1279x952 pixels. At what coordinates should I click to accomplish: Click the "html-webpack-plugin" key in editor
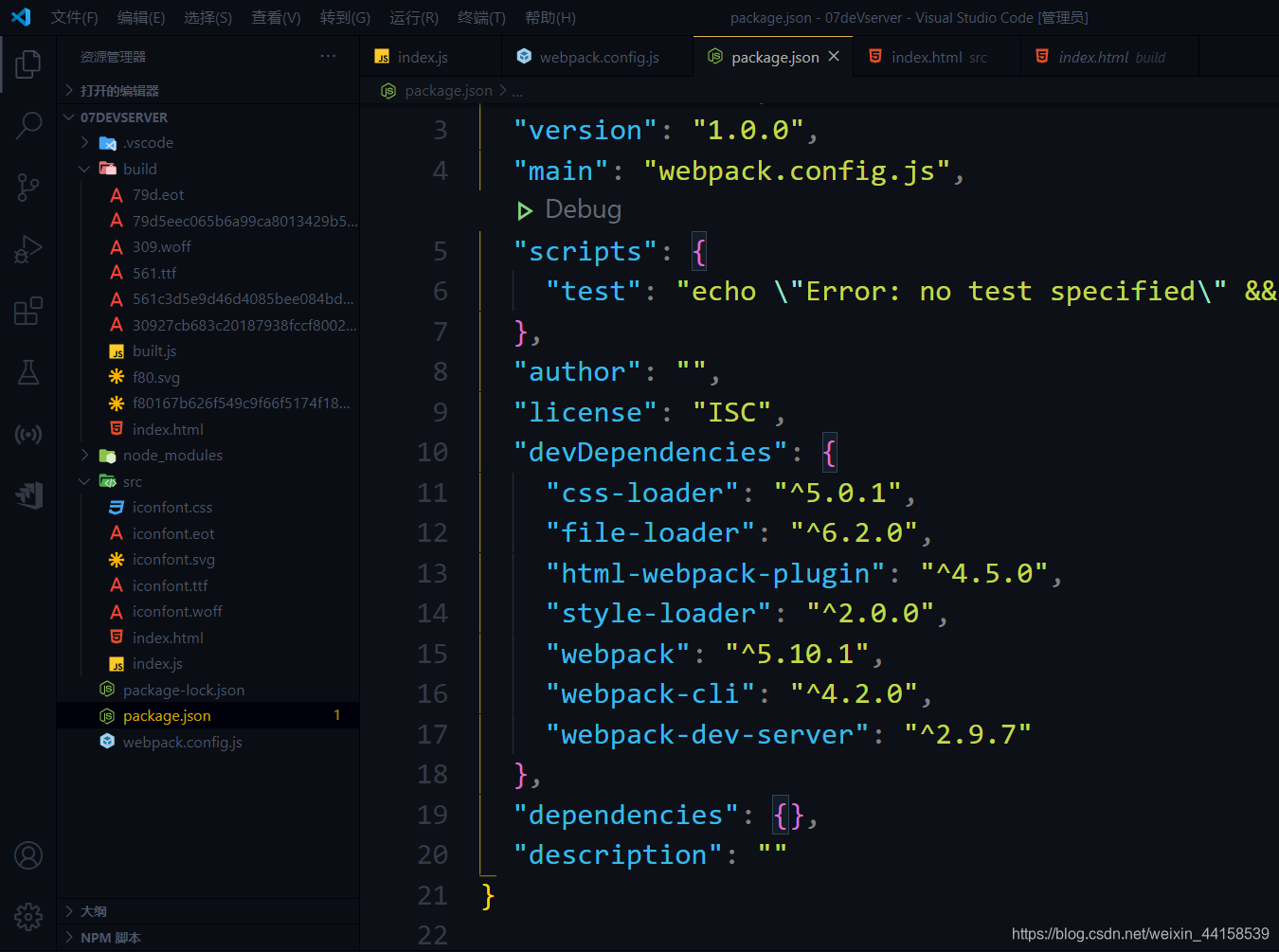pyautogui.click(x=715, y=574)
